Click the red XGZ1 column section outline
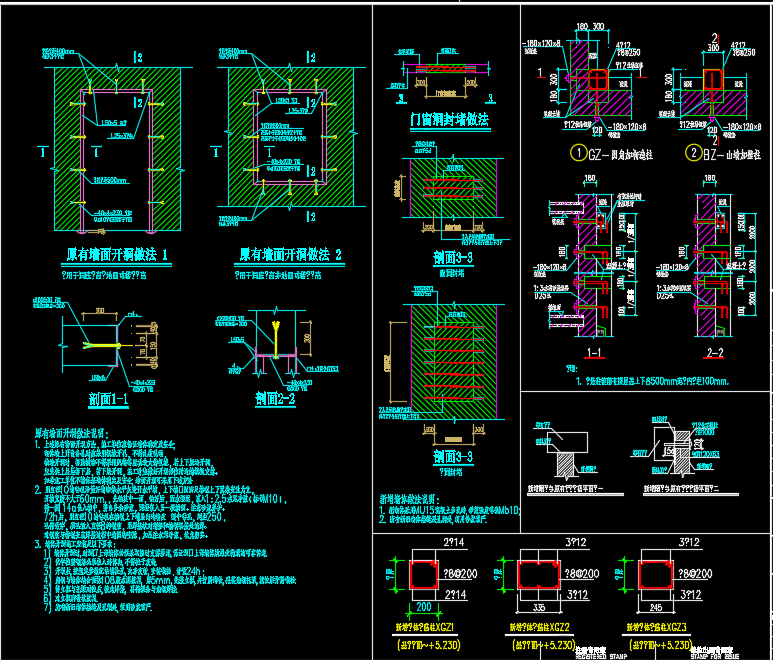This screenshot has height=661, width=773. 424,574
